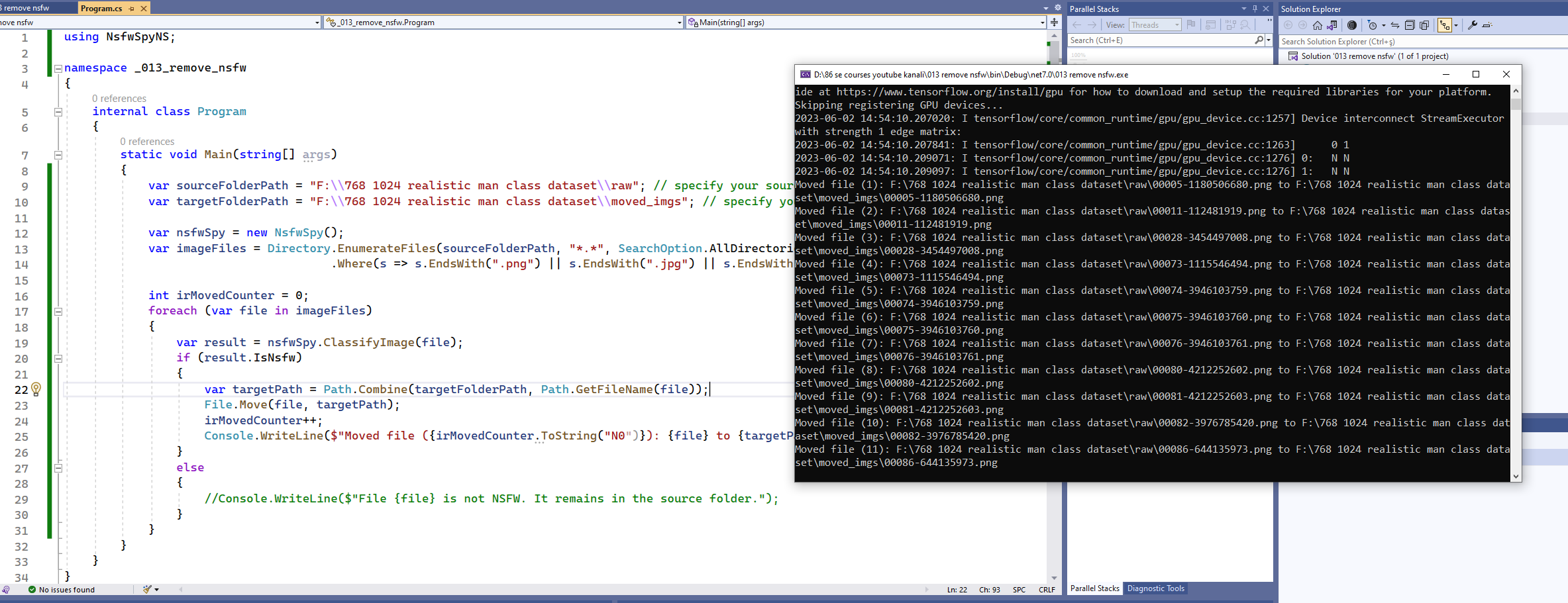Open the code cleanup broom icon
1568x603 pixels.
pyautogui.click(x=147, y=589)
